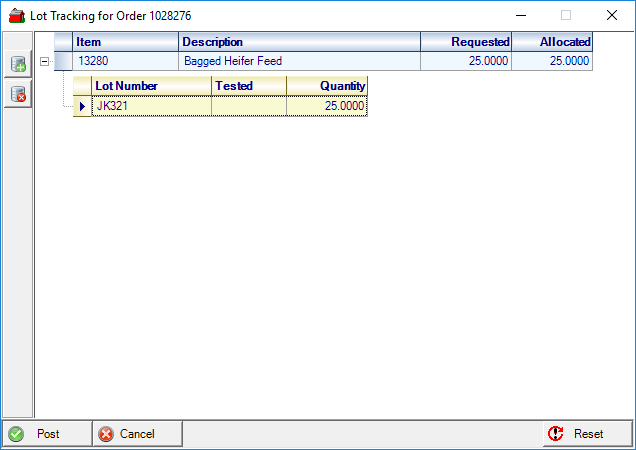Click the Item column header
The height and width of the screenshot is (450, 636).
(x=125, y=42)
